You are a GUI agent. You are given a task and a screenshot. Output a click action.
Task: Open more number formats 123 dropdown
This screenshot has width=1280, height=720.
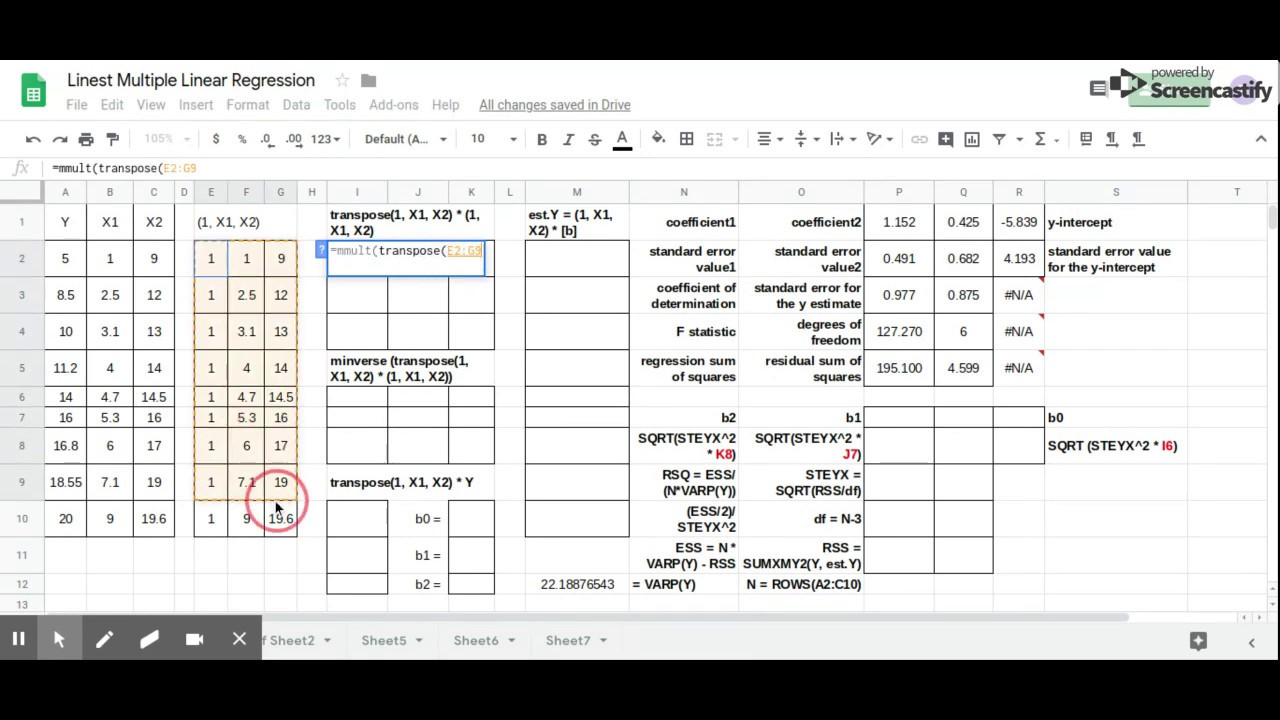[x=325, y=139]
